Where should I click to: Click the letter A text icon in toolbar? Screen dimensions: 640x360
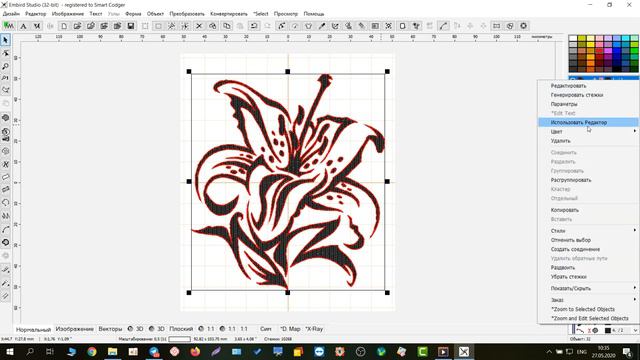click(23, 26)
